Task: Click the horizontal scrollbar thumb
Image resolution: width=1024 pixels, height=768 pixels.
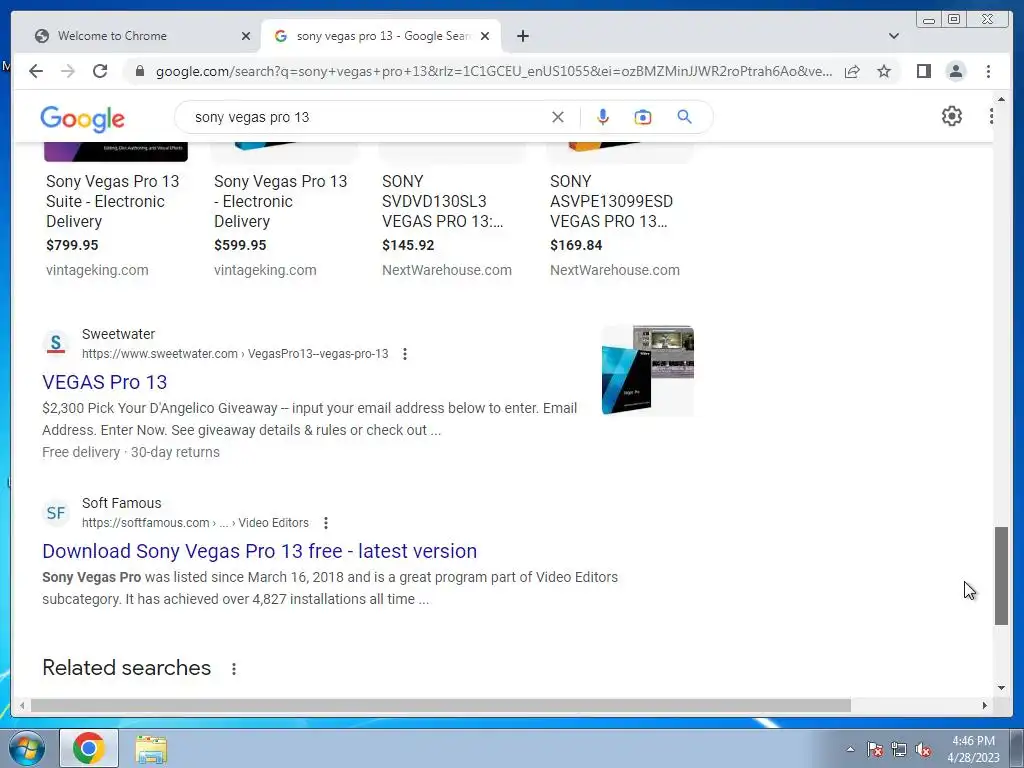Action: (x=441, y=705)
